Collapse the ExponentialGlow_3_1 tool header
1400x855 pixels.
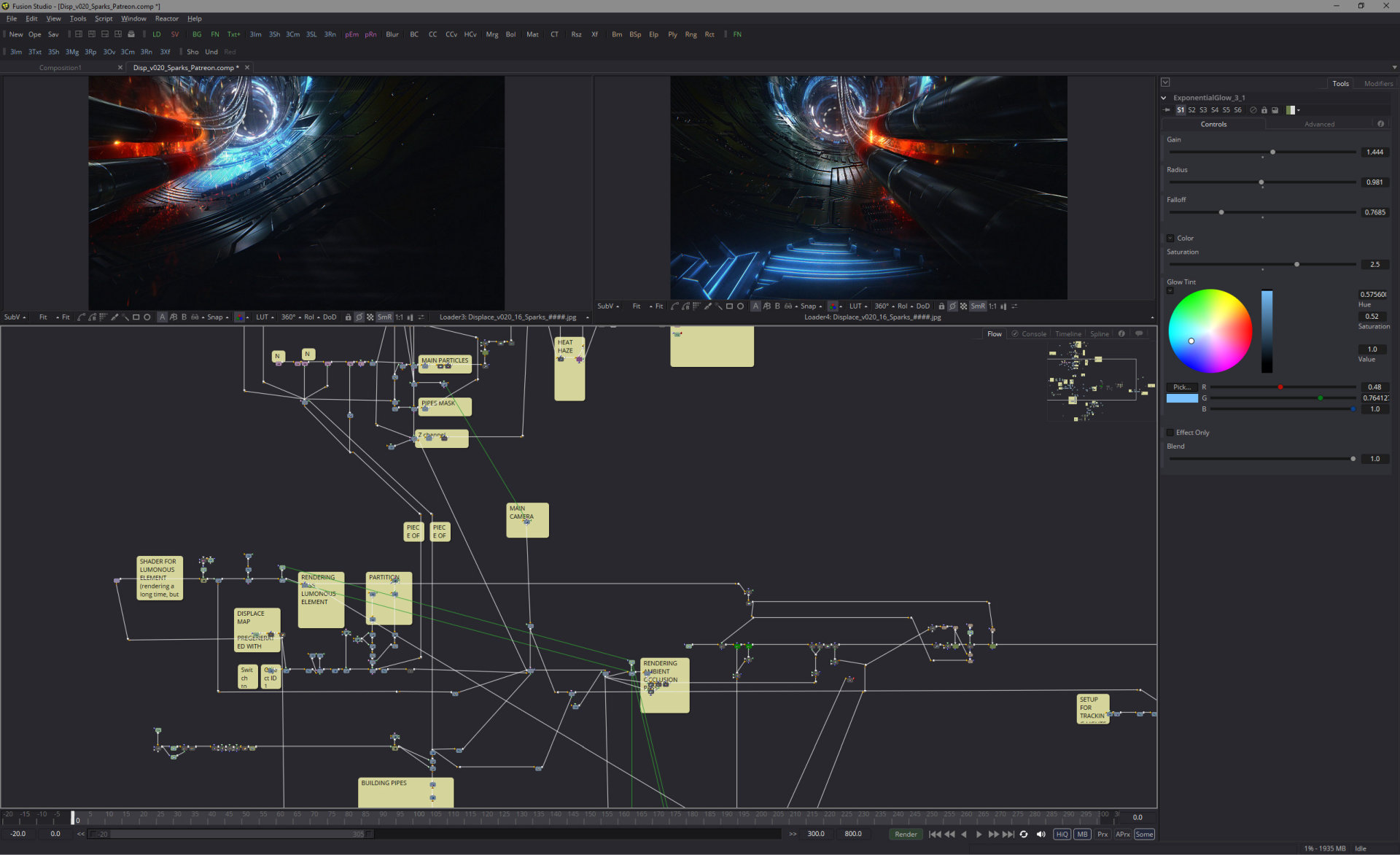1164,98
